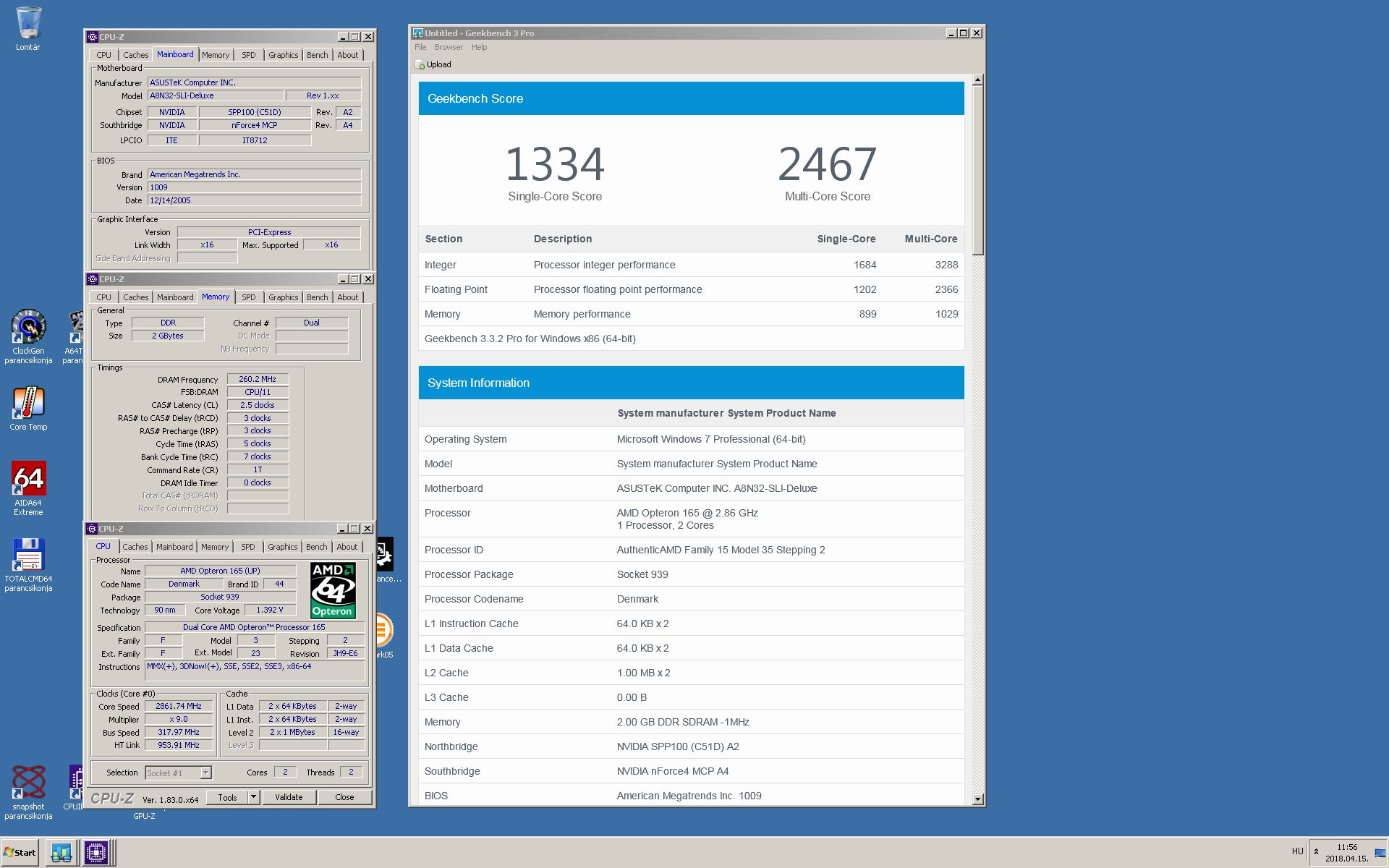Show hidden tray icons arrow

click(1316, 851)
